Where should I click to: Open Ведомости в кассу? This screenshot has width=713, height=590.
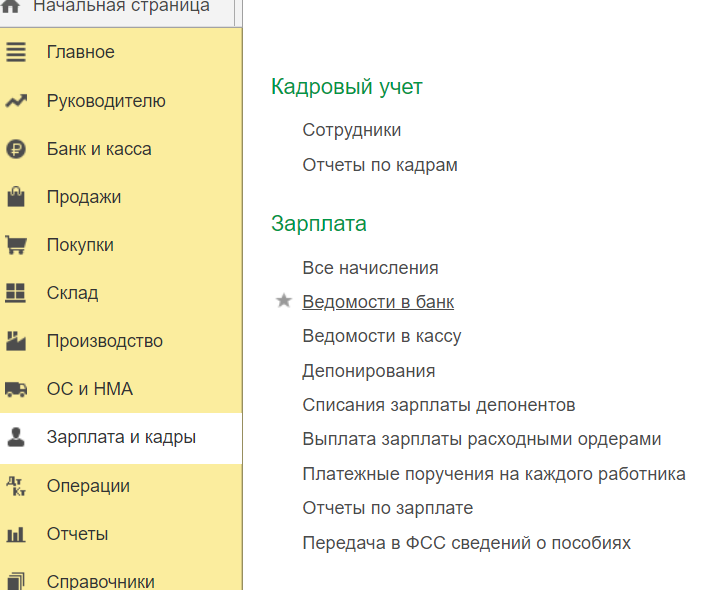pyautogui.click(x=381, y=336)
